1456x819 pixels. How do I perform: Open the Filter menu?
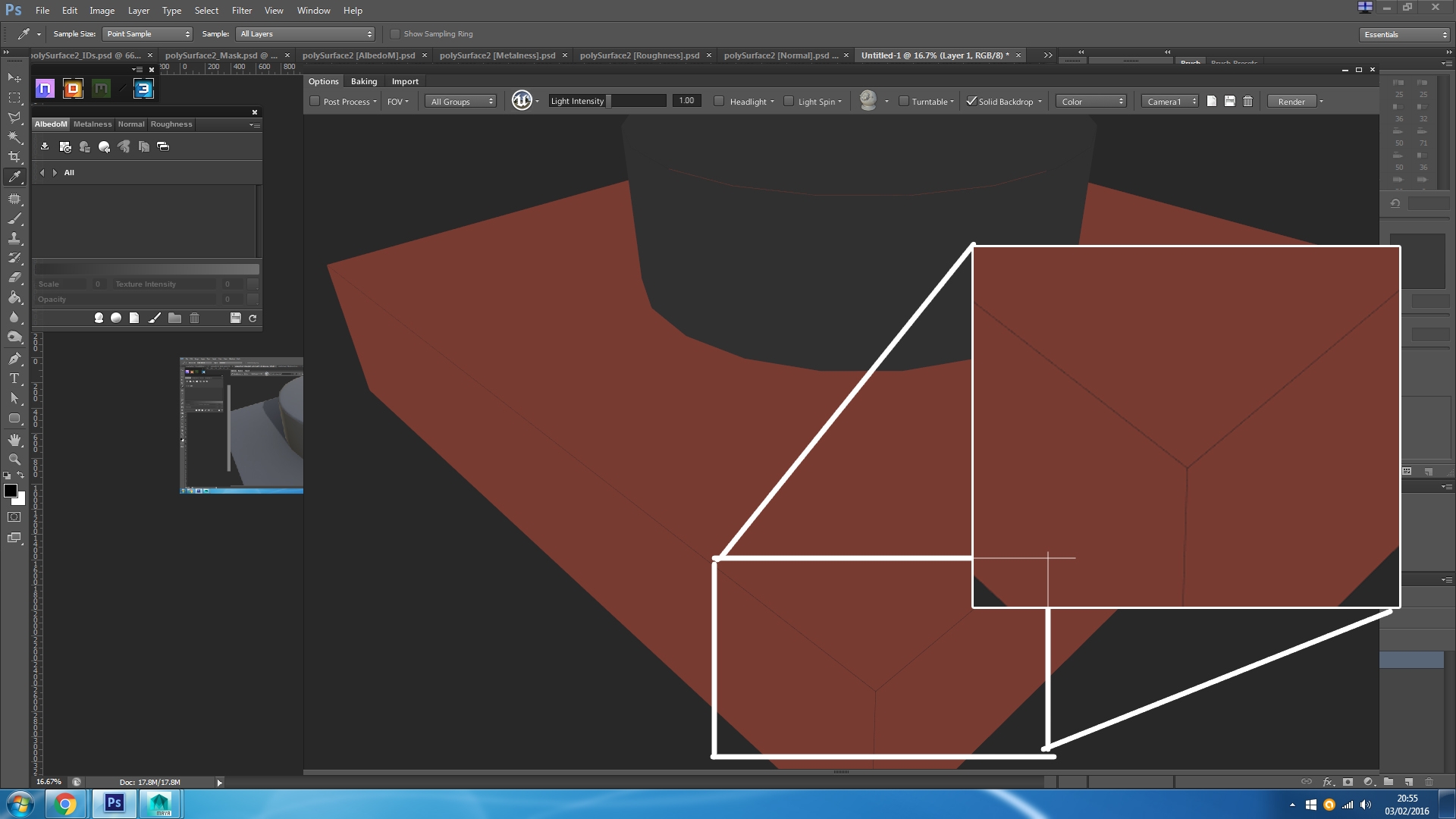point(242,11)
